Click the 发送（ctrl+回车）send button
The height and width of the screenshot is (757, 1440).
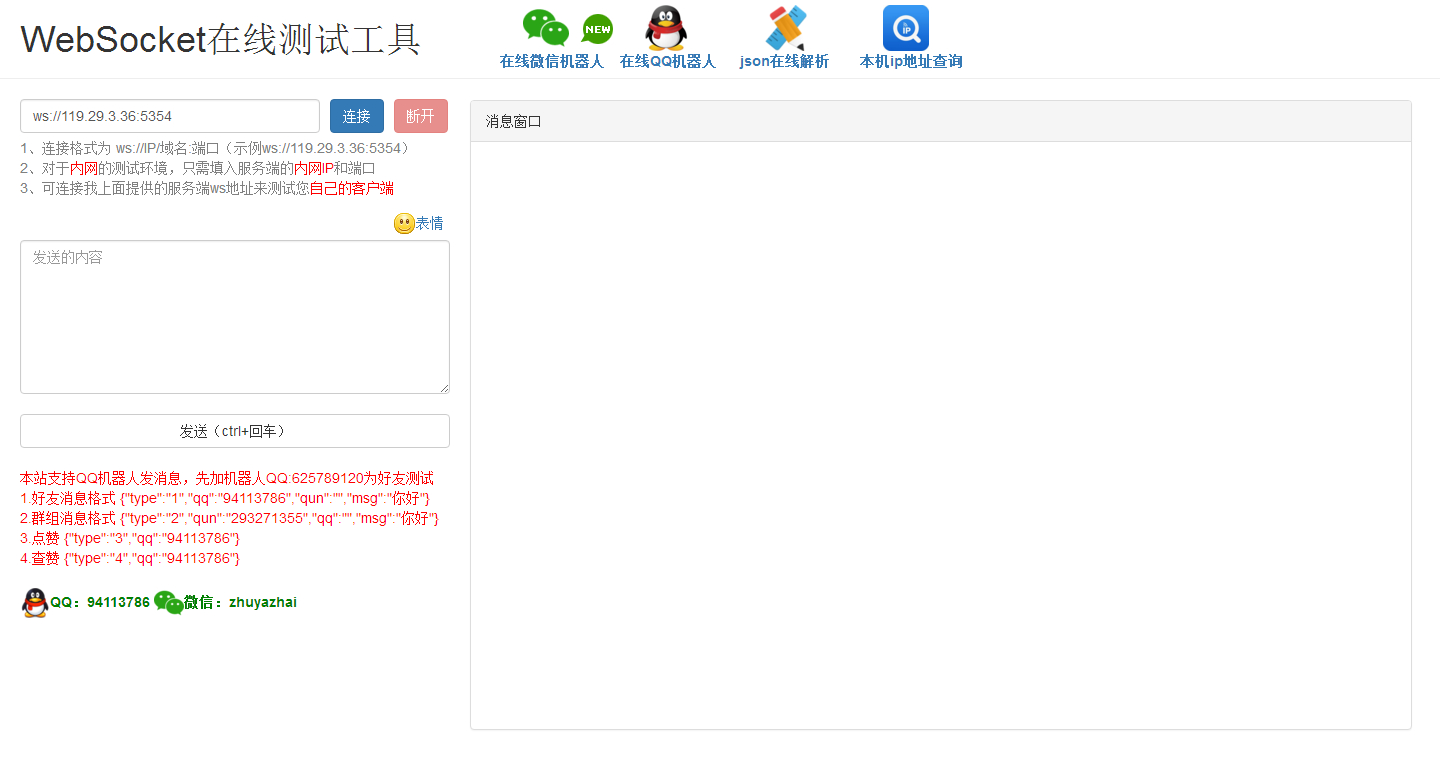pos(235,431)
